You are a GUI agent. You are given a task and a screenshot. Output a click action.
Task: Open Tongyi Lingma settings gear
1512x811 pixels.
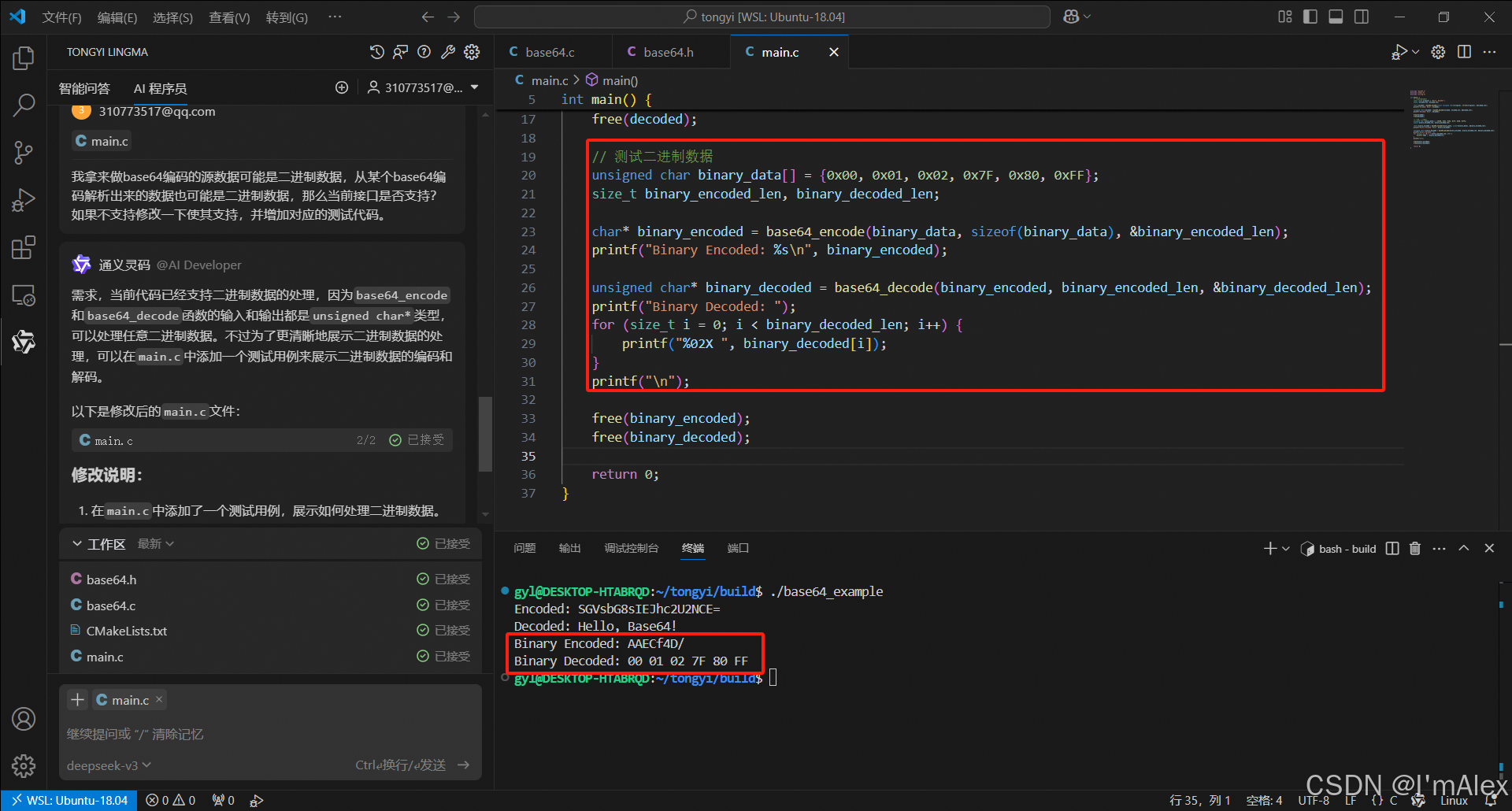[x=472, y=52]
